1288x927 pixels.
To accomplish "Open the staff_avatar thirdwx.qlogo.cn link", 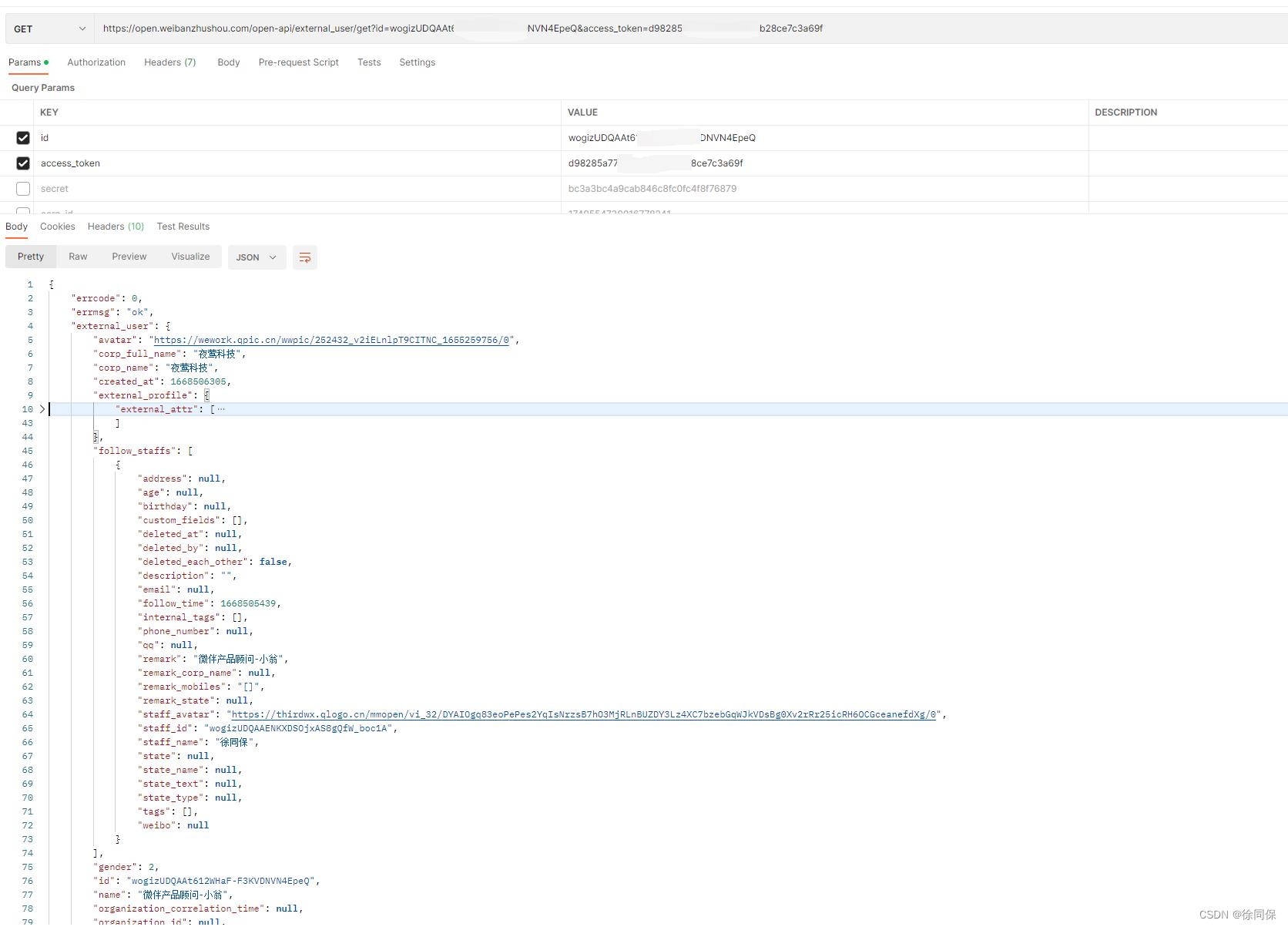I will (x=584, y=714).
